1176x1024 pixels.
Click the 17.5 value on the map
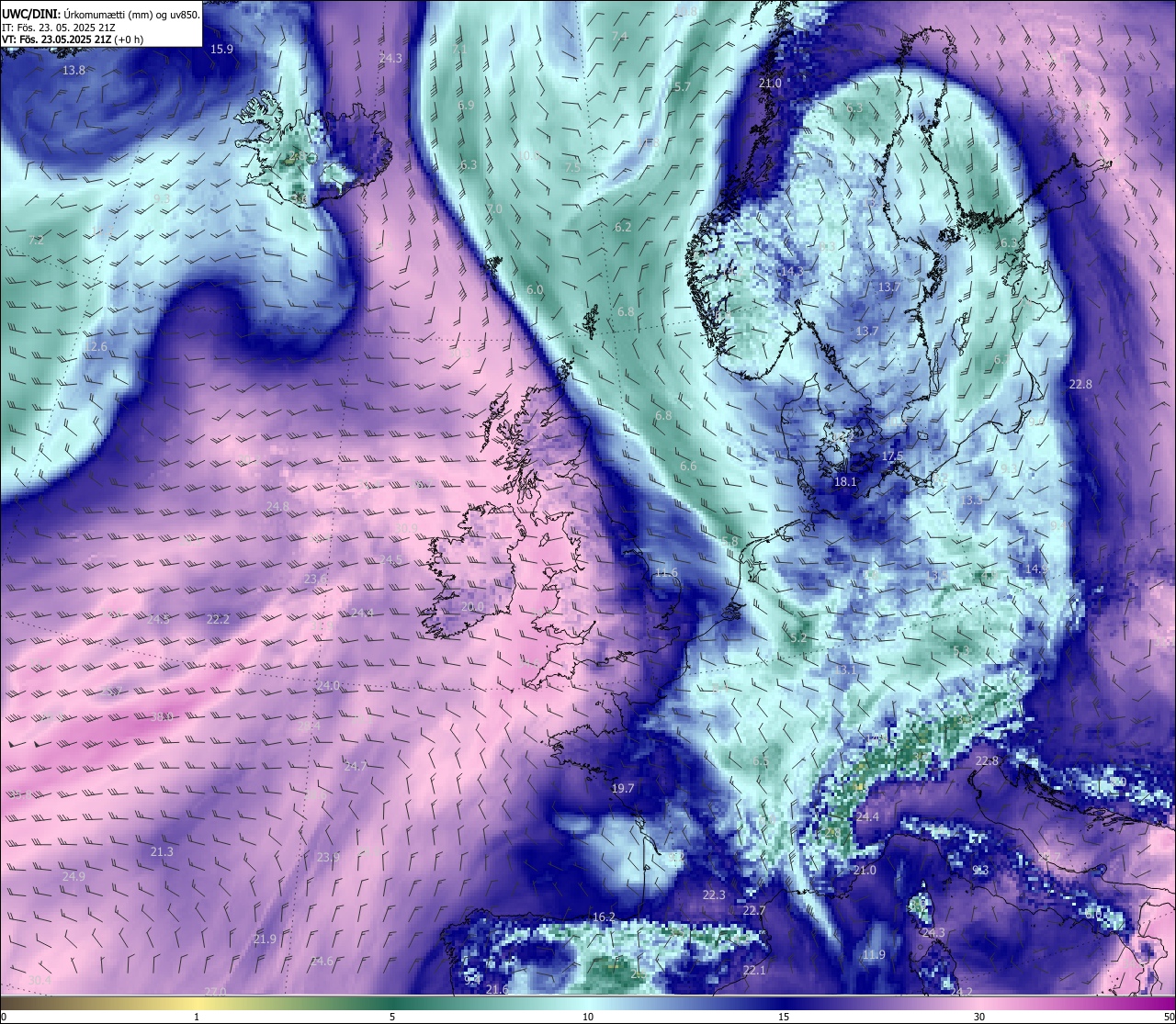[x=892, y=456]
